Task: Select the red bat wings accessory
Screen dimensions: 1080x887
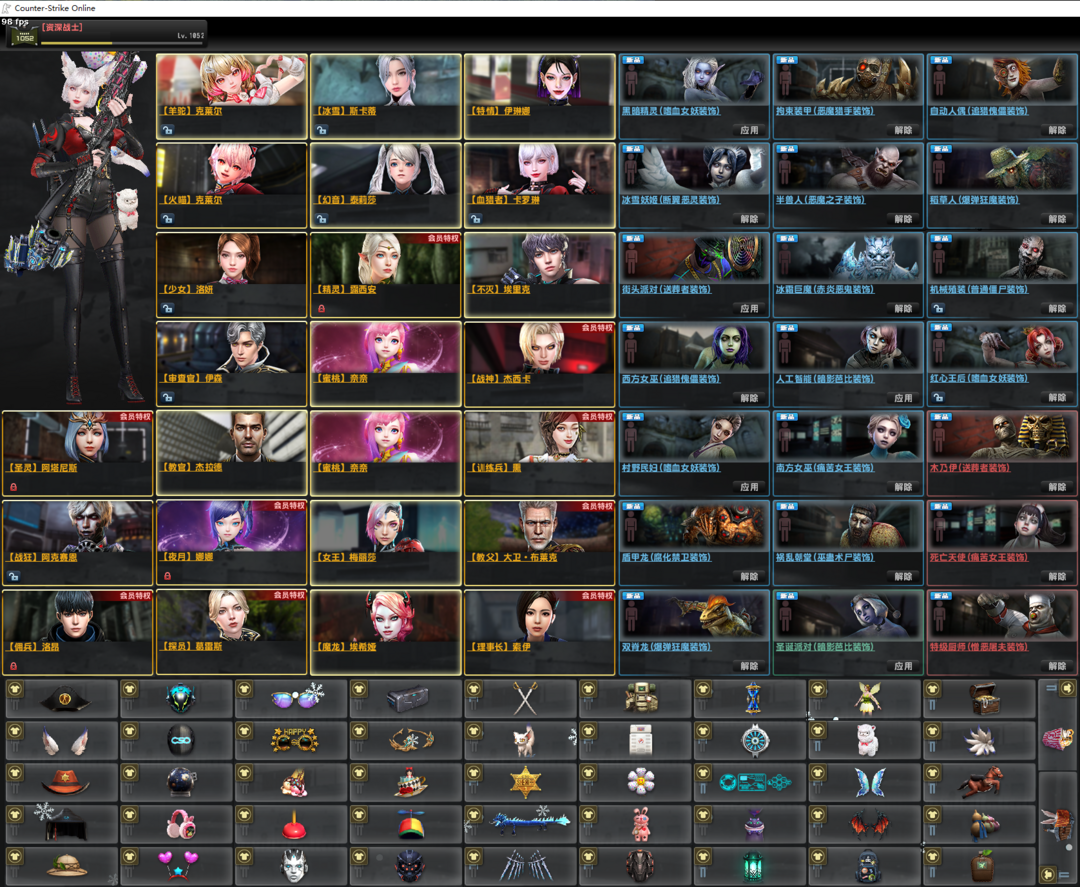Action: 869,824
